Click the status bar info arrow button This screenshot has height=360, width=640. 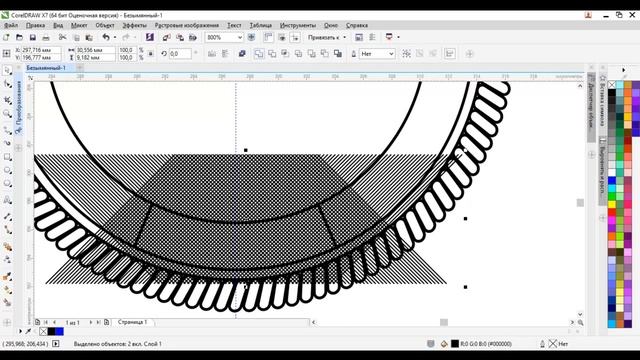click(x=56, y=344)
